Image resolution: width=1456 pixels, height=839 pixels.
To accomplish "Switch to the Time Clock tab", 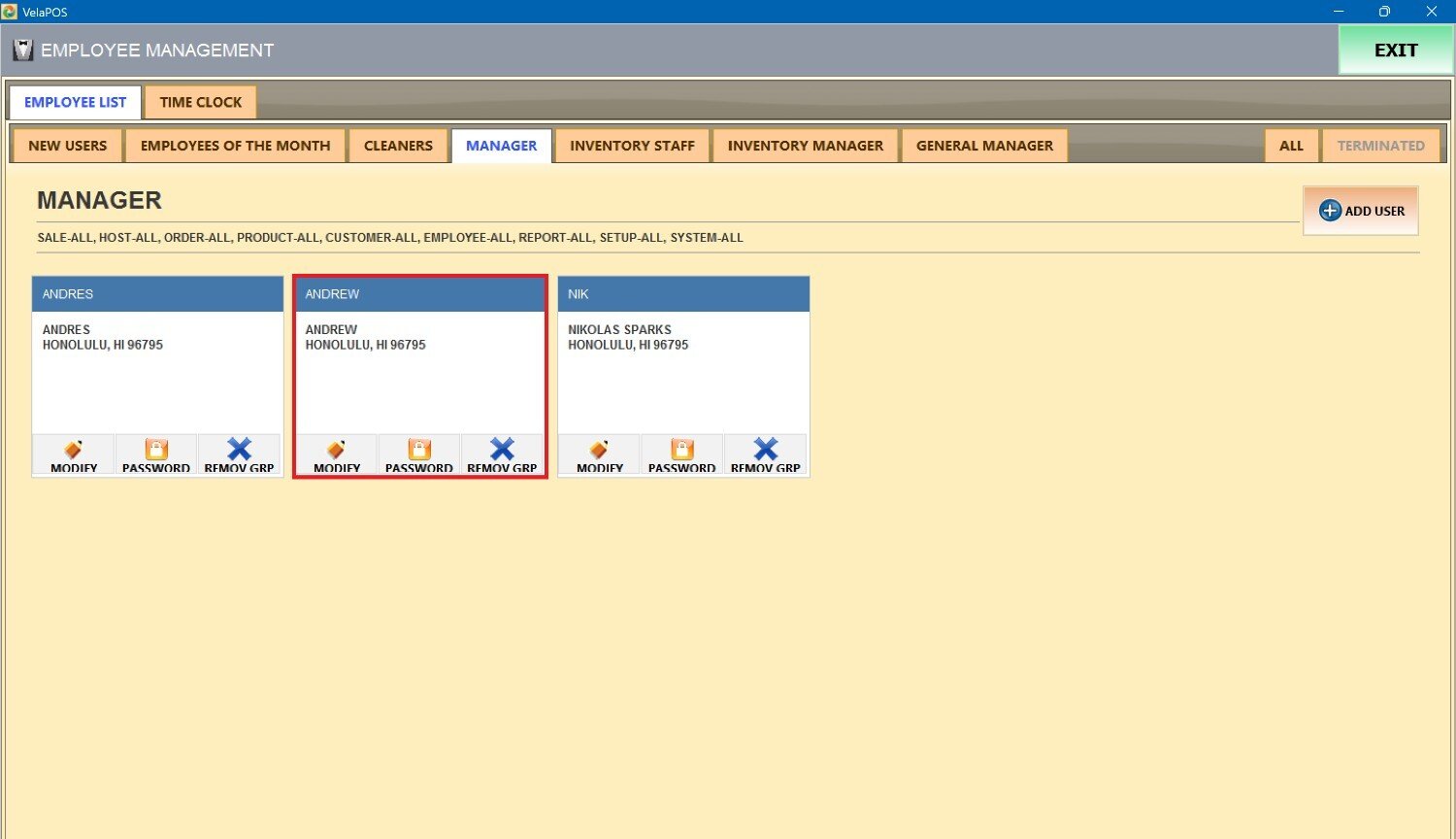I will (201, 102).
